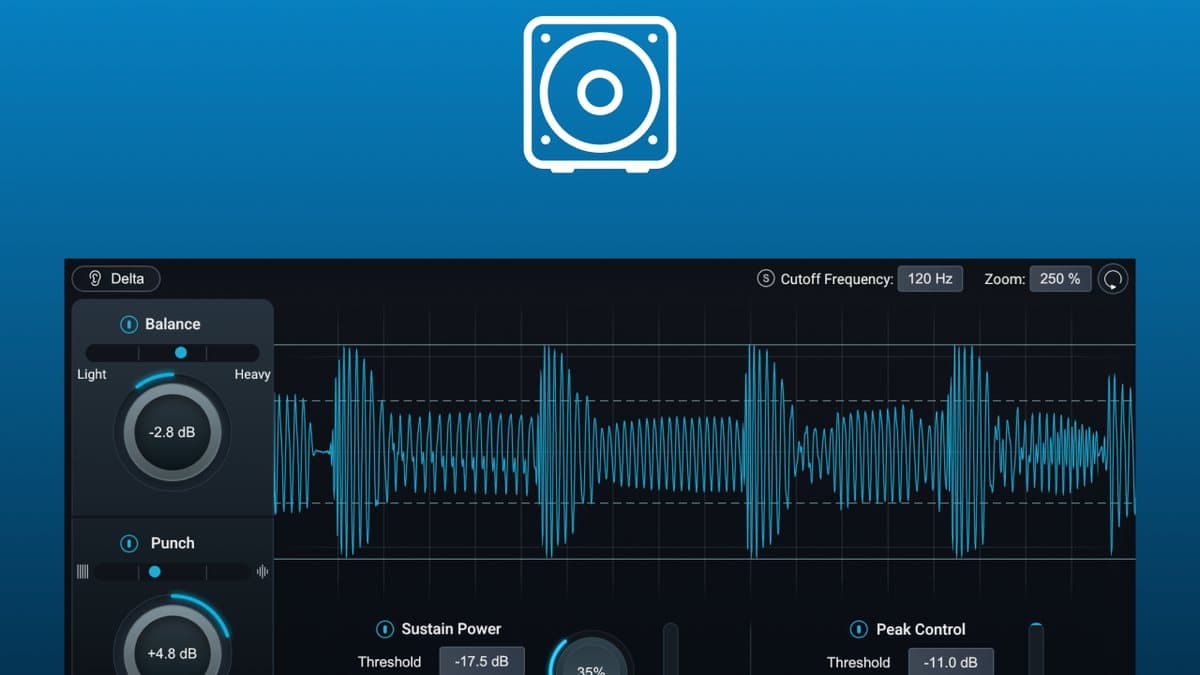Toggle the Sustain Power enable button
This screenshot has width=1200, height=675.
coord(385,629)
